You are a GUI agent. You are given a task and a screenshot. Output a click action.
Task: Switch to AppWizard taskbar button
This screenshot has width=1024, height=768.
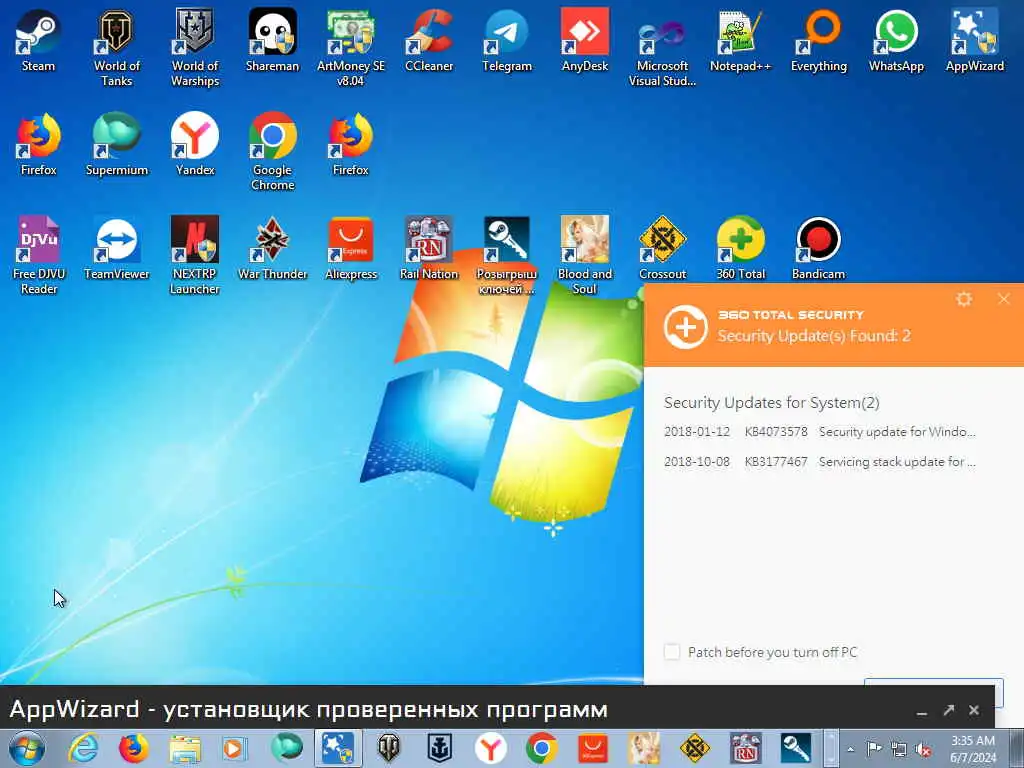point(337,748)
